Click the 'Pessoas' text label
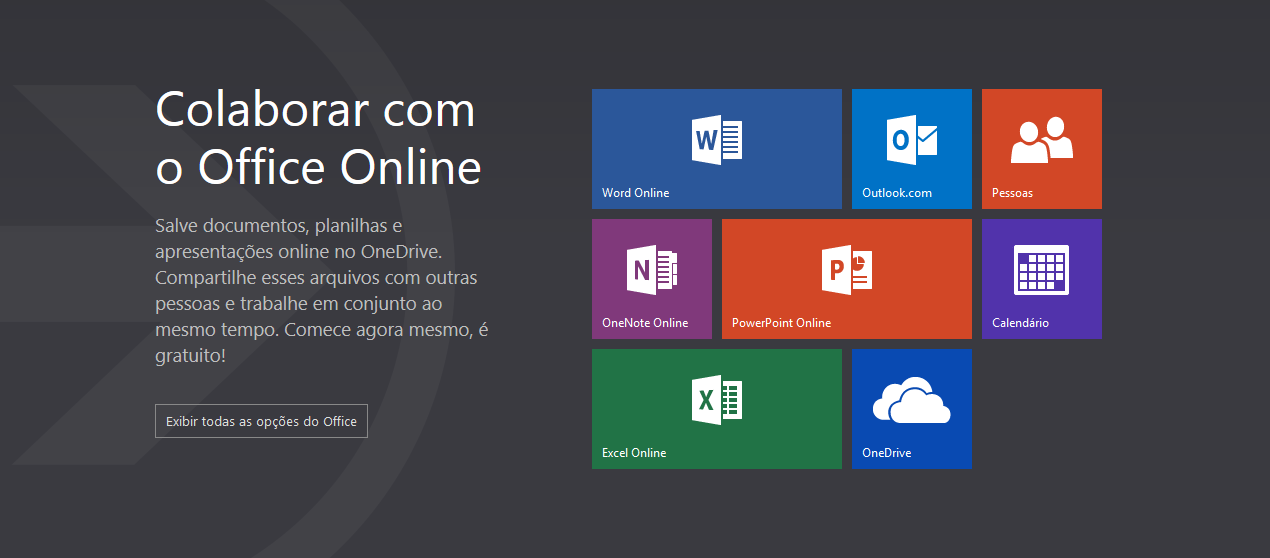 [x=1012, y=193]
